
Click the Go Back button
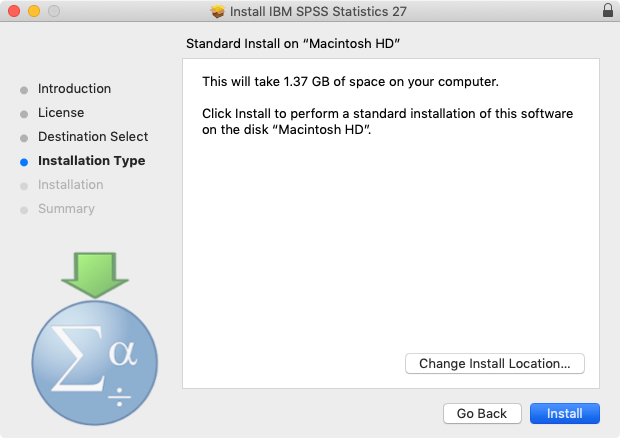[x=482, y=413]
